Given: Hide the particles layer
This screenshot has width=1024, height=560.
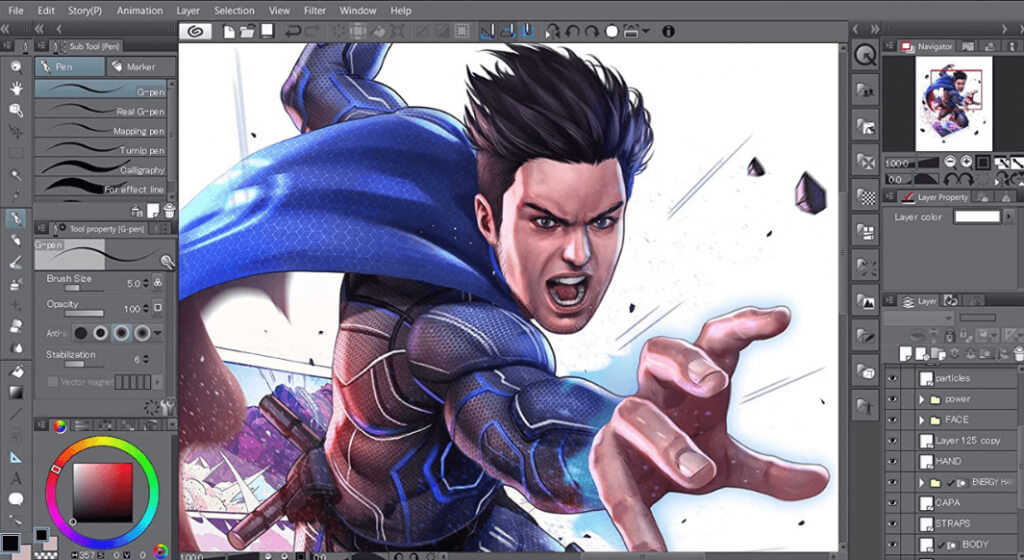Looking at the screenshot, I should 893,378.
